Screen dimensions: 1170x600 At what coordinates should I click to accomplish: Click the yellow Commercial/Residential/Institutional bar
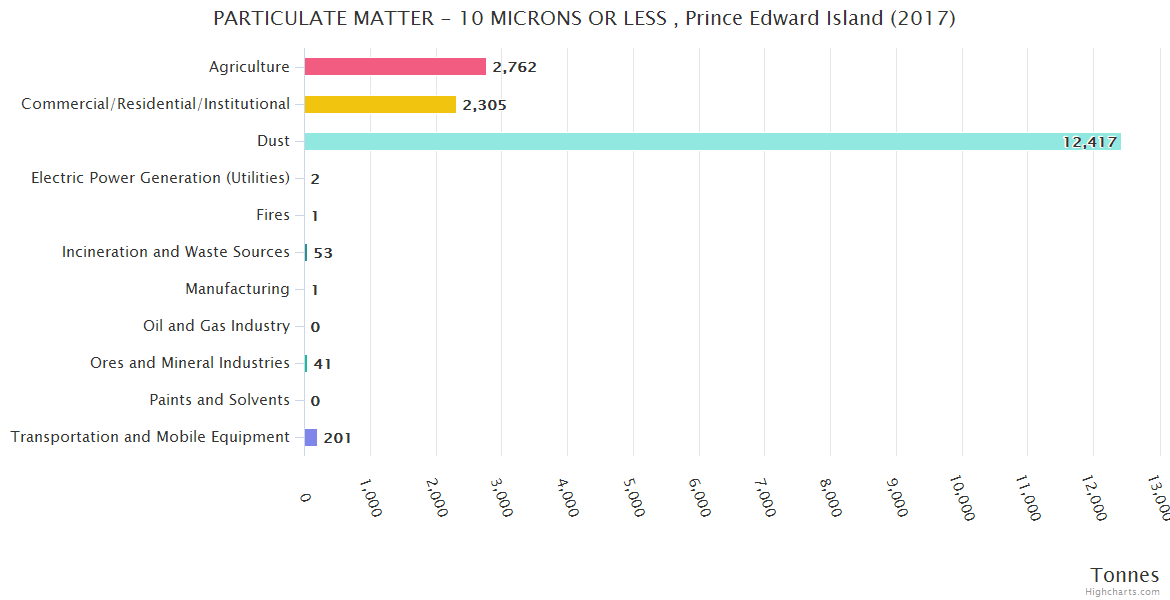click(x=380, y=104)
